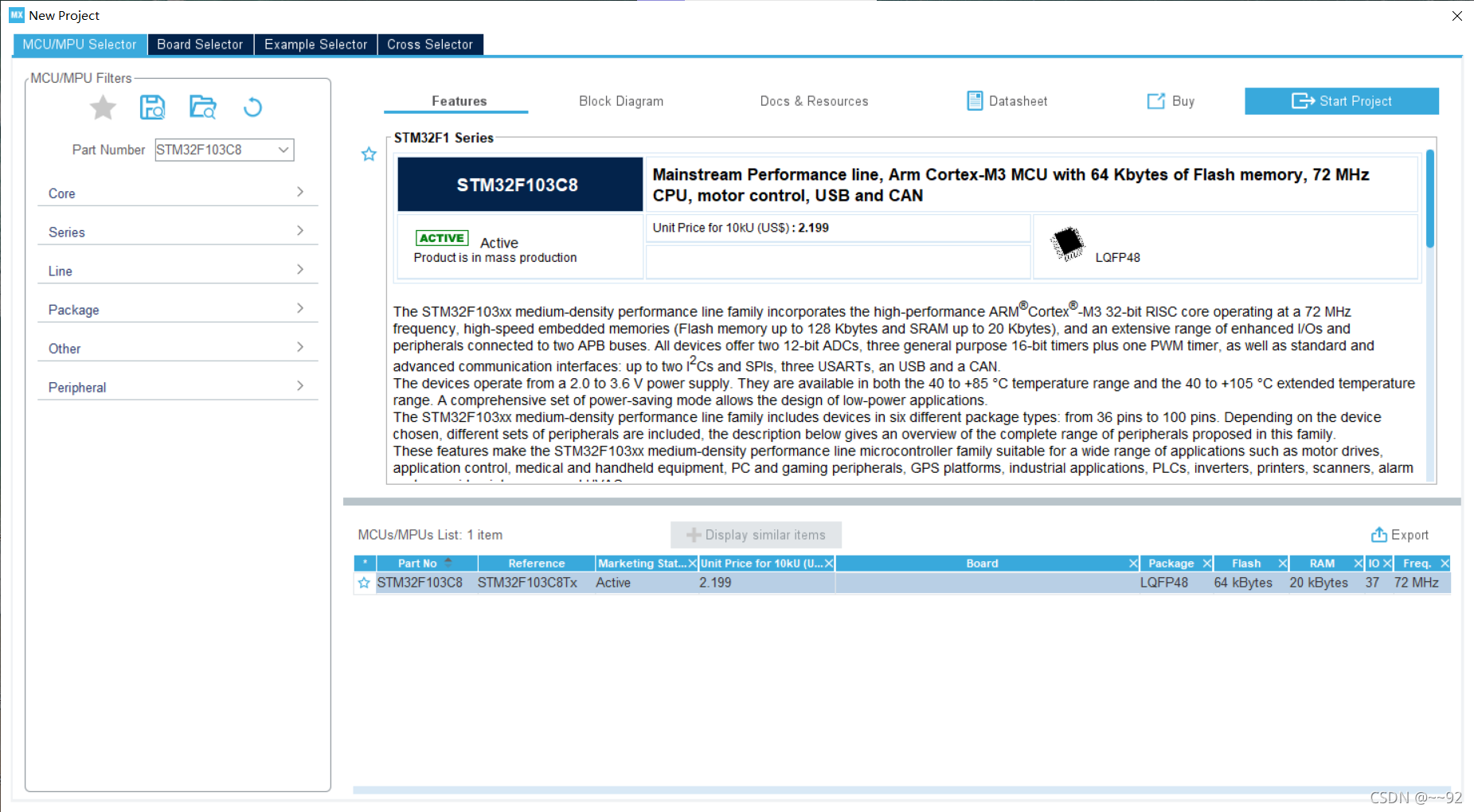
Task: Click the ACTIVE status badge
Action: 442,238
